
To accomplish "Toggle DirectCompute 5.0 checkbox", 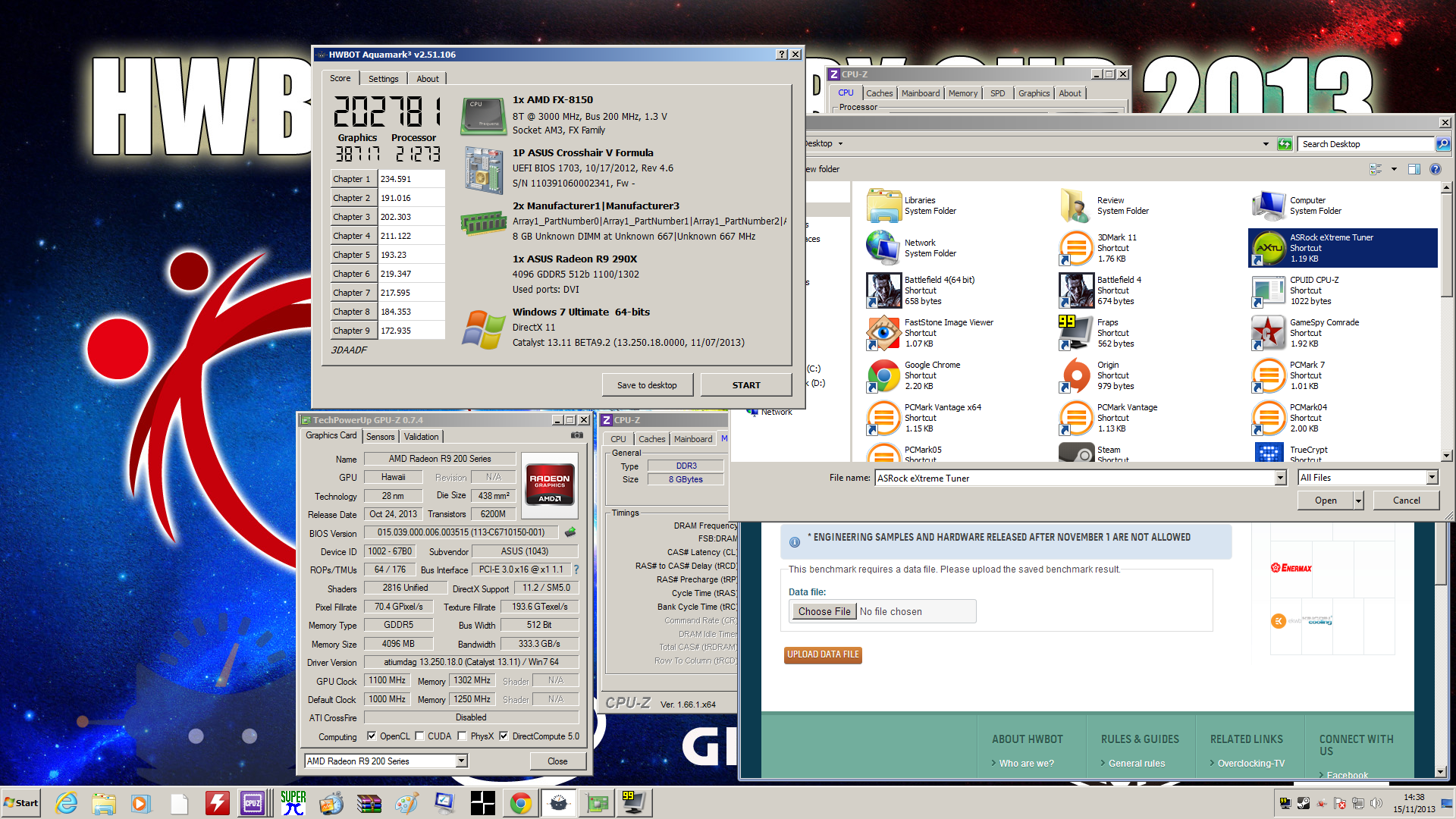I will pyautogui.click(x=504, y=736).
